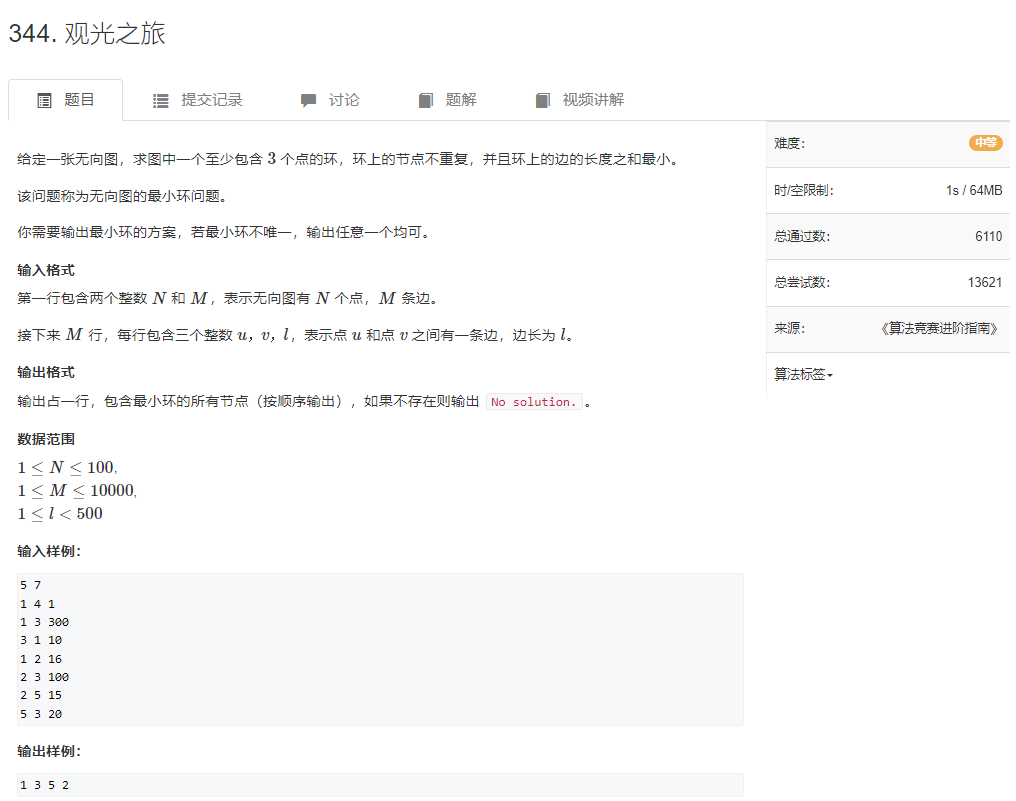Open the 讨论 tab
This screenshot has height=801, width=1016.
pos(343,100)
